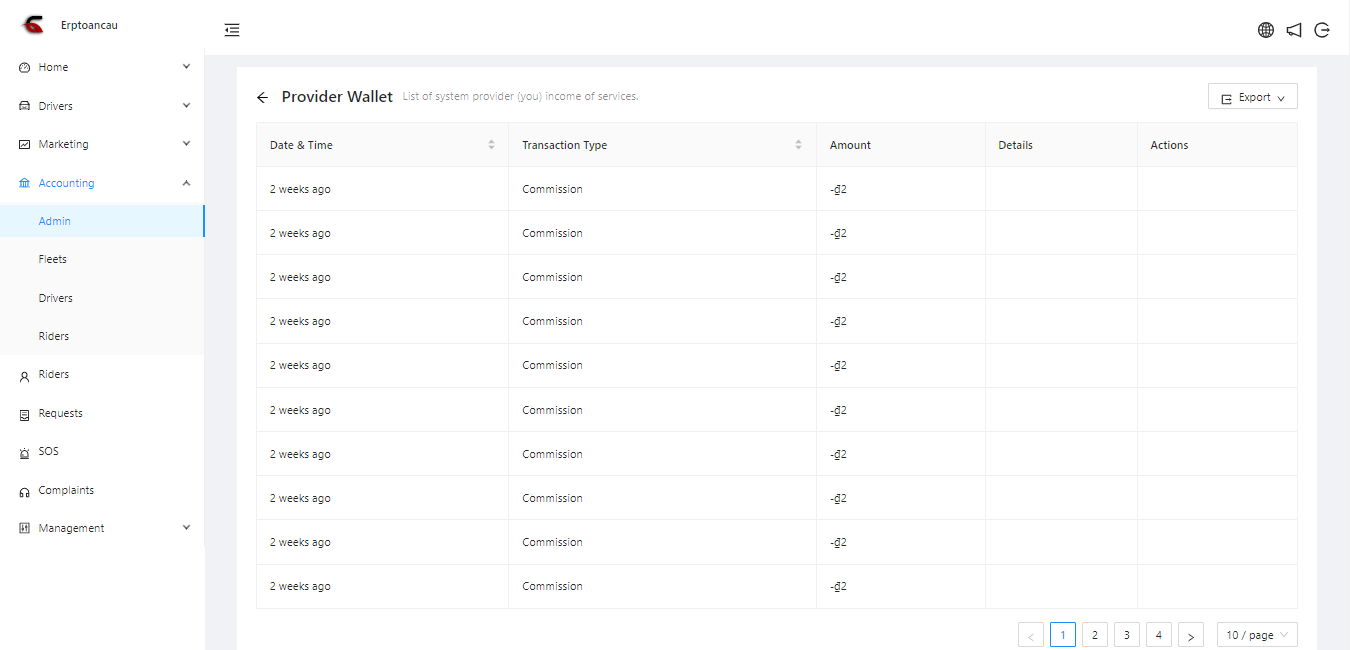This screenshot has width=1350, height=650.
Task: Expand the Home menu section
Action: 101,67
